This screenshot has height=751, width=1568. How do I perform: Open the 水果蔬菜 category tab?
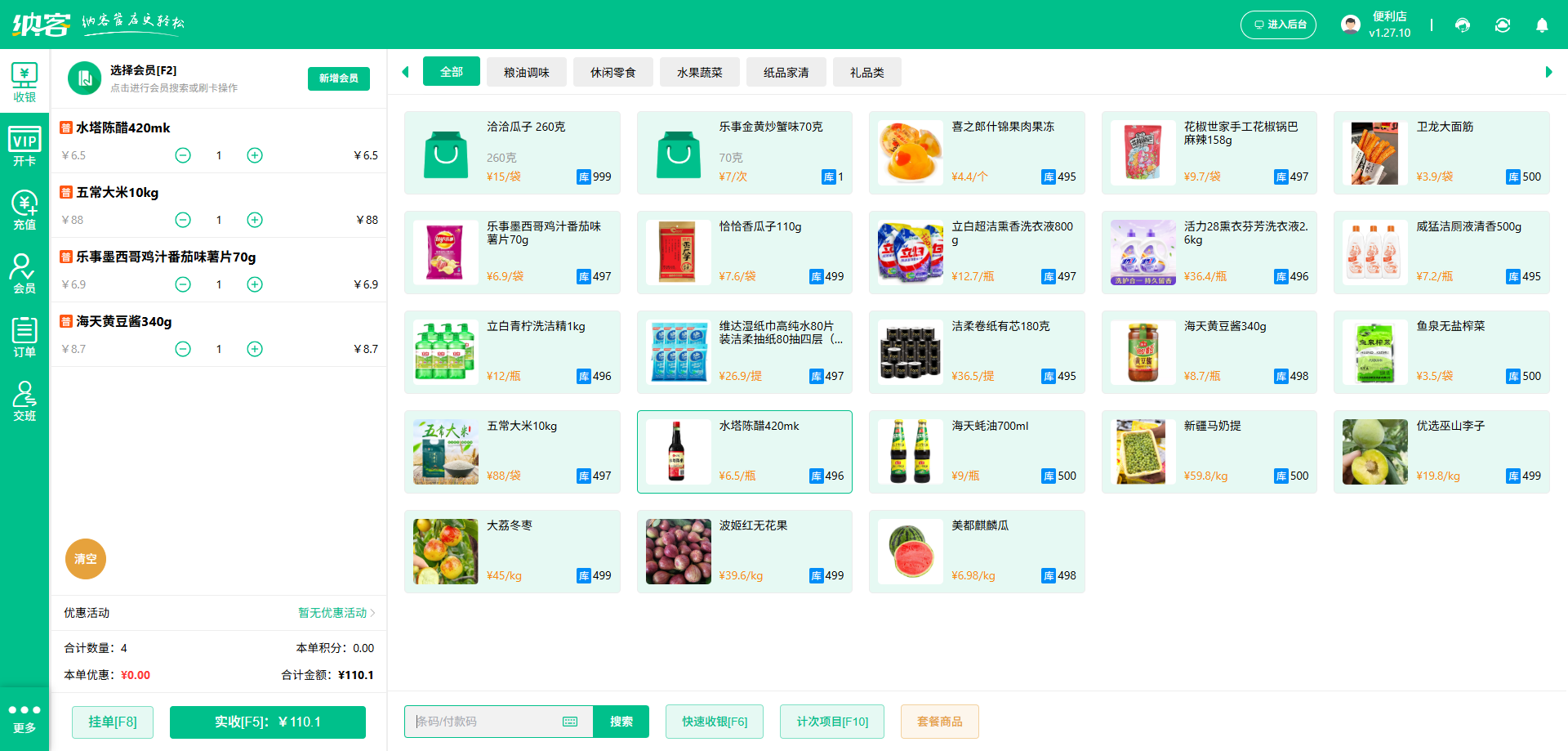699,72
